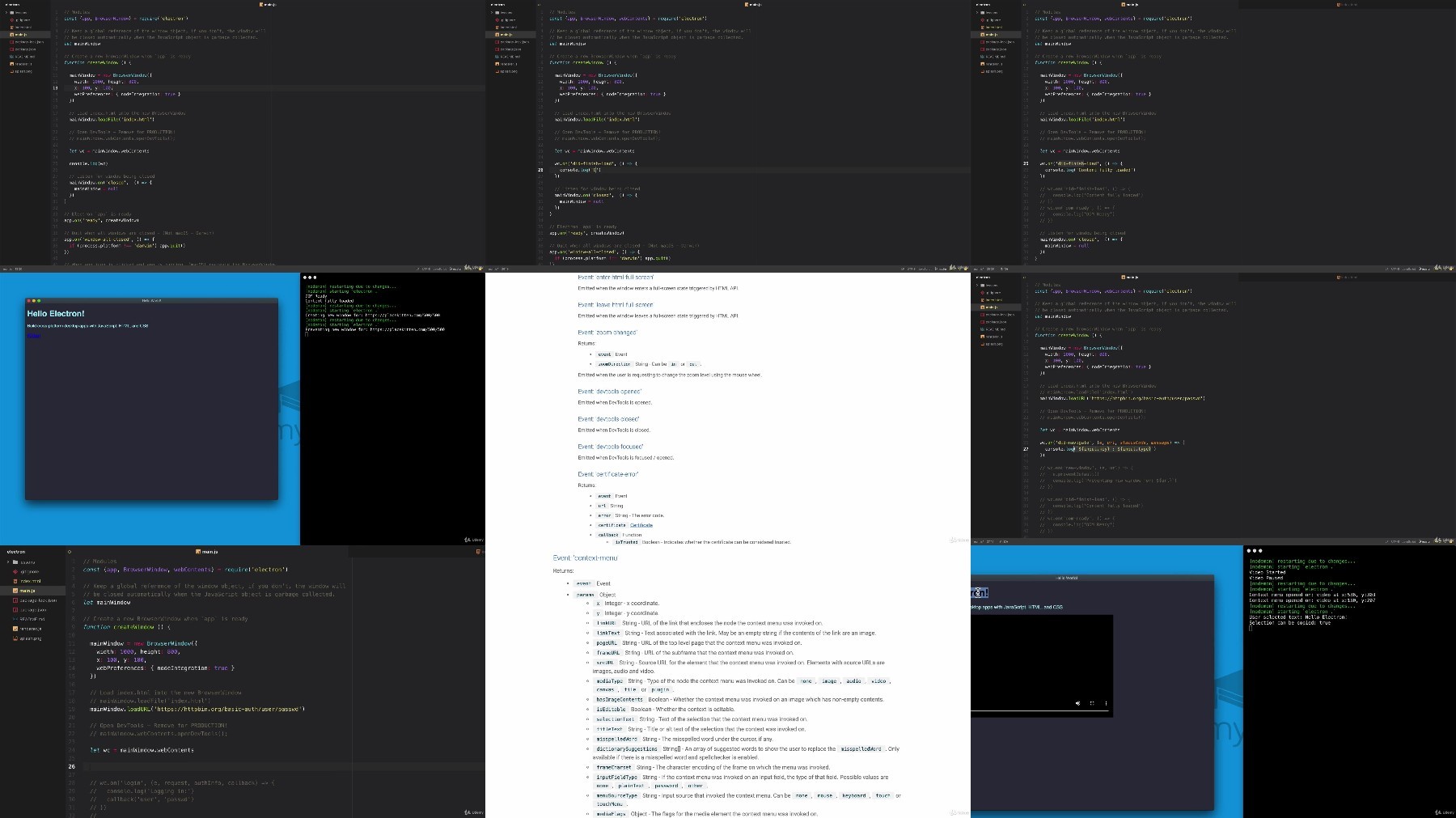The width and height of the screenshot is (1456, 818).
Task: Click 'Content fully loaded' line in the terminal
Action: [329, 300]
